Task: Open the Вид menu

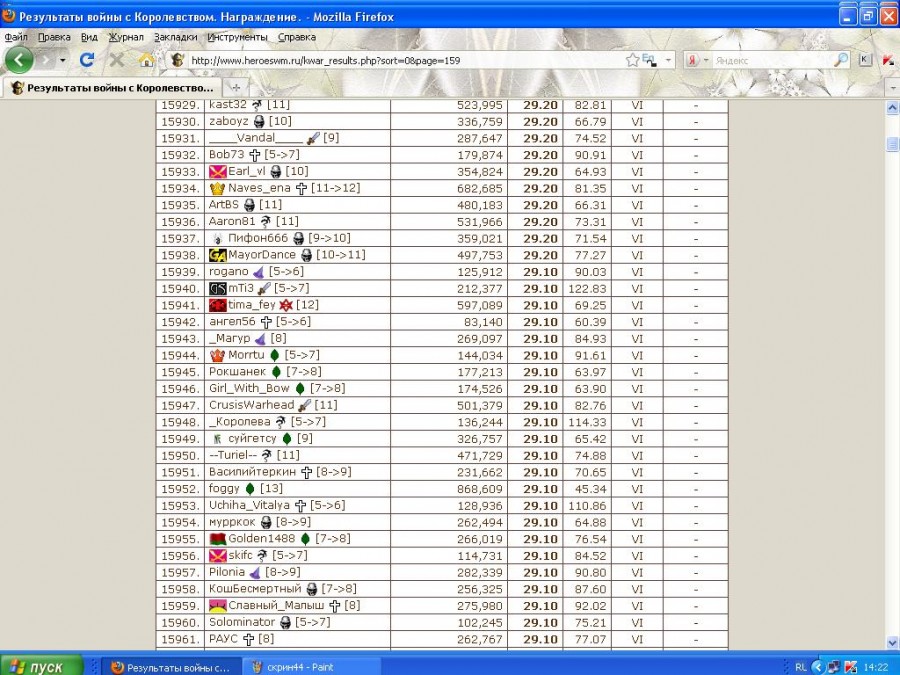Action: pyautogui.click(x=89, y=37)
